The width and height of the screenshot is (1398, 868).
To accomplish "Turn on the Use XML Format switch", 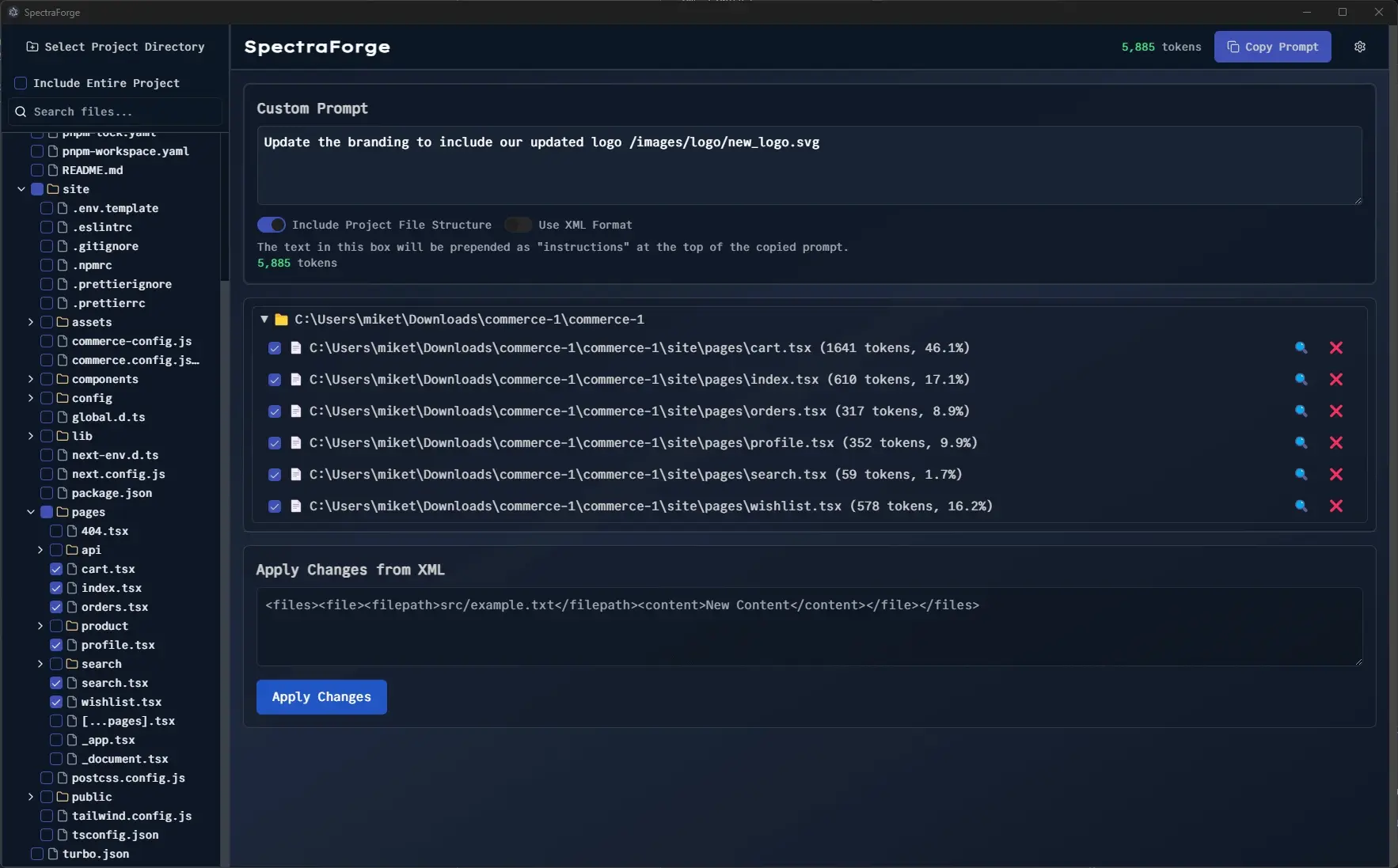I will (x=518, y=225).
